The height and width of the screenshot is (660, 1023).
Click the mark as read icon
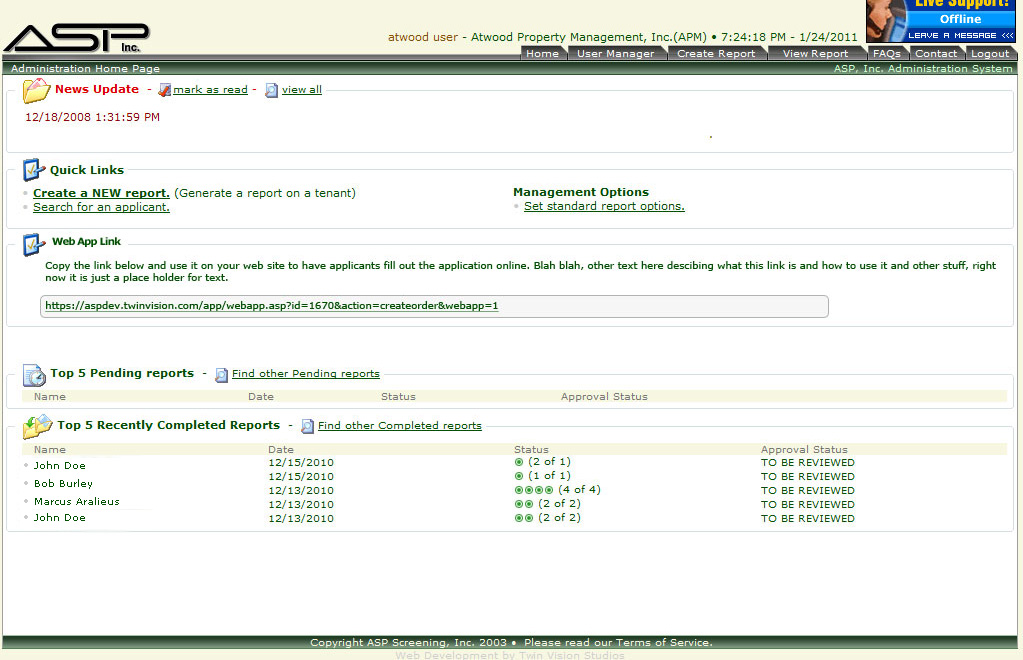[164, 90]
